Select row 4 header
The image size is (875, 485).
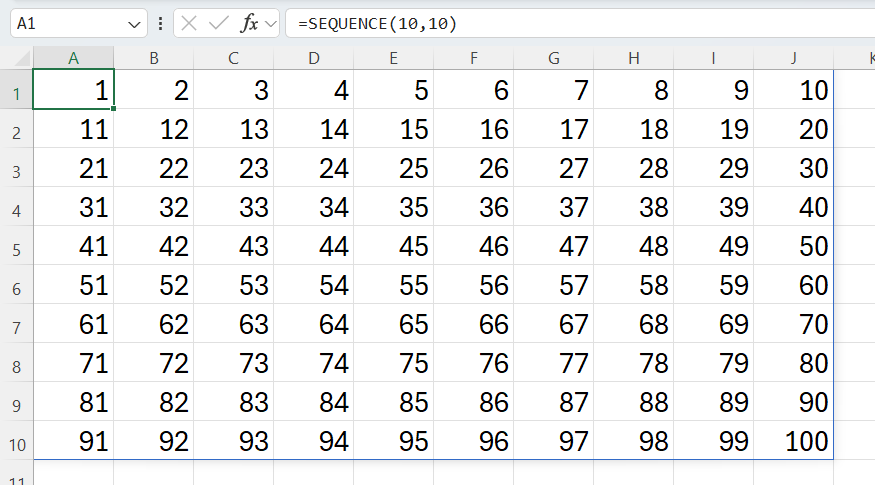17,207
